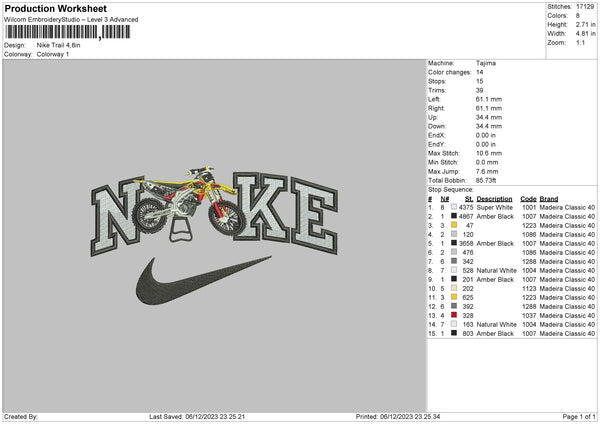Click stitch count 4867 in stop row 2
The height and width of the screenshot is (424, 600).
[x=466, y=216]
